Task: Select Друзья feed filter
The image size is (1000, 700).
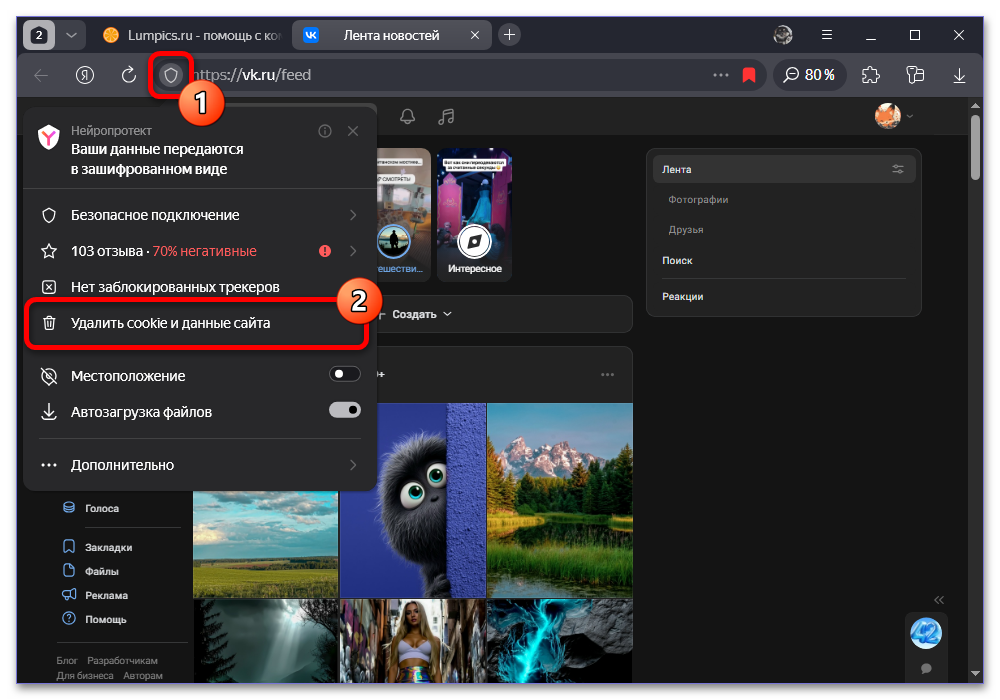Action: [x=686, y=230]
